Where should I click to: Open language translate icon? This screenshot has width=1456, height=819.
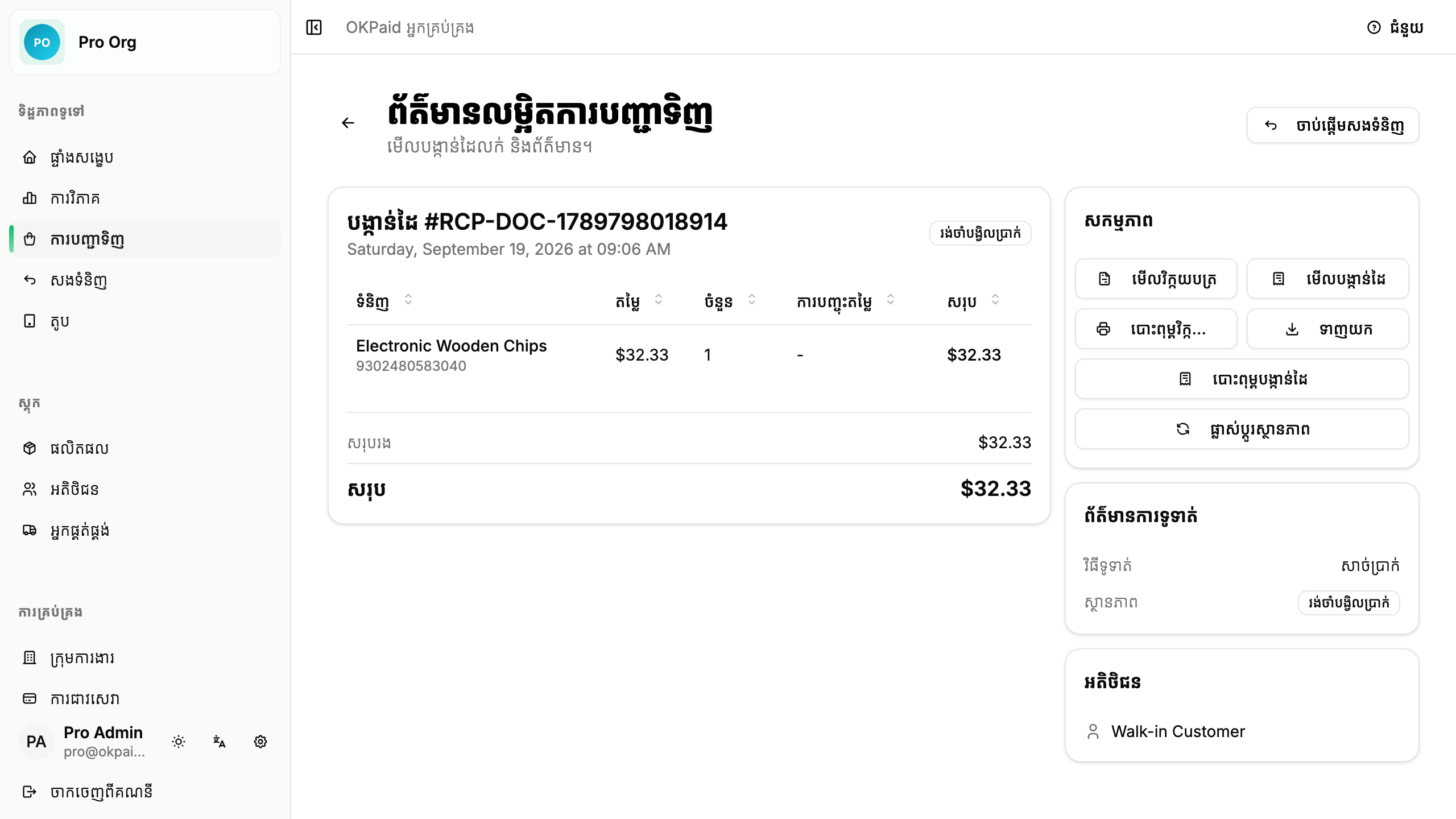220,742
